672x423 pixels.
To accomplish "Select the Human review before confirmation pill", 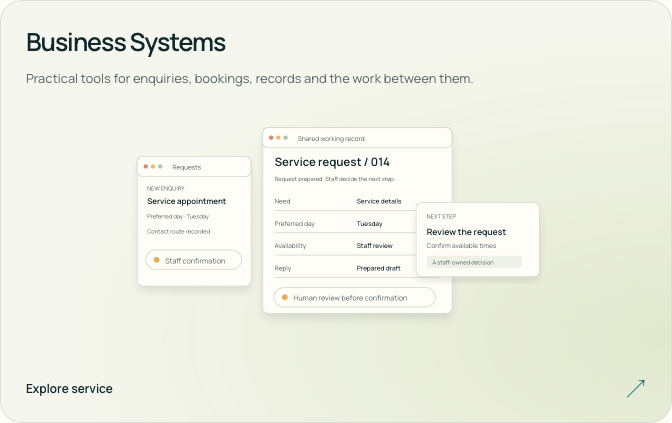I will point(355,297).
